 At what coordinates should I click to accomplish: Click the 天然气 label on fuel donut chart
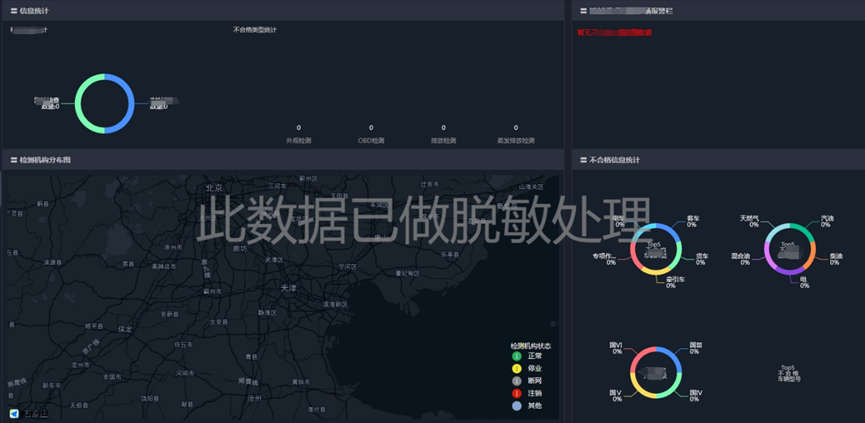[x=749, y=217]
